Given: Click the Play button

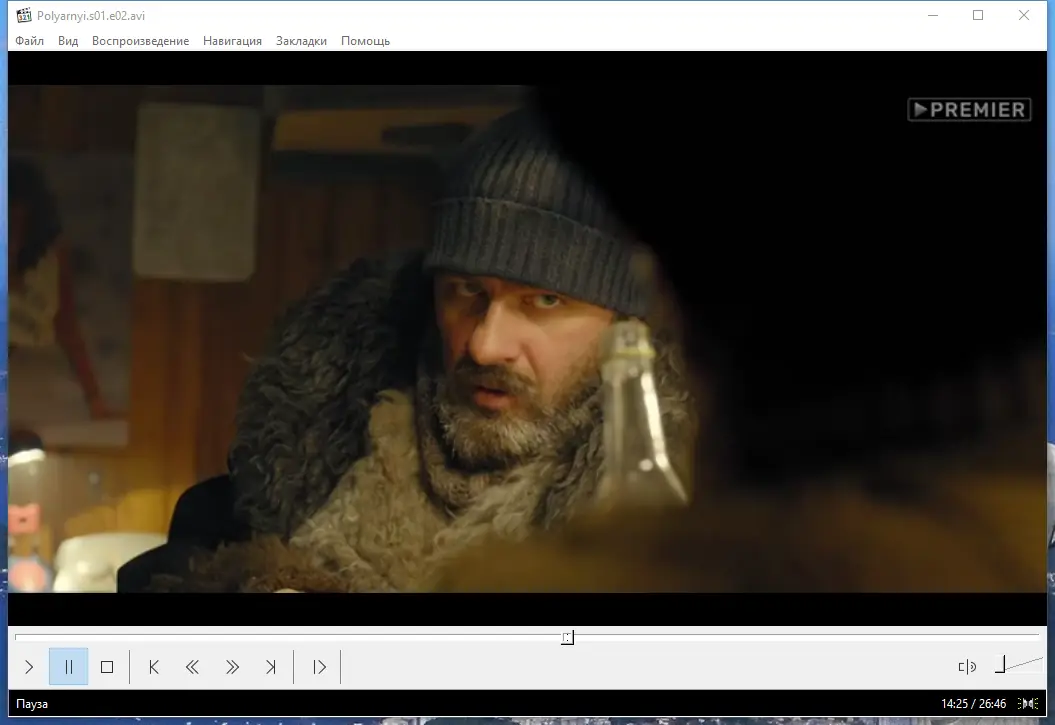Looking at the screenshot, I should click(x=29, y=666).
